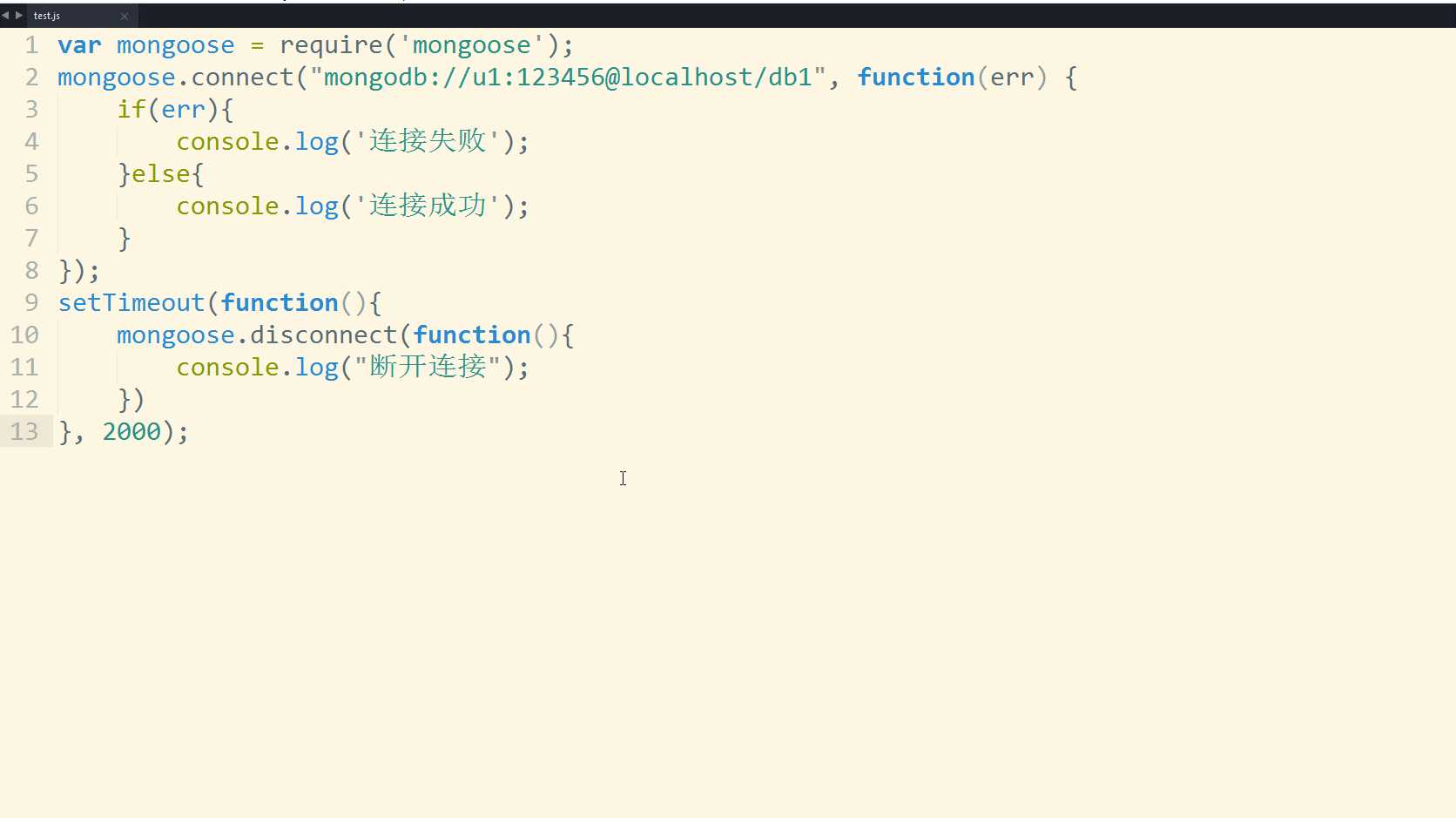Click 'connect' method name on line 2
The height and width of the screenshot is (818, 1456).
[242, 78]
